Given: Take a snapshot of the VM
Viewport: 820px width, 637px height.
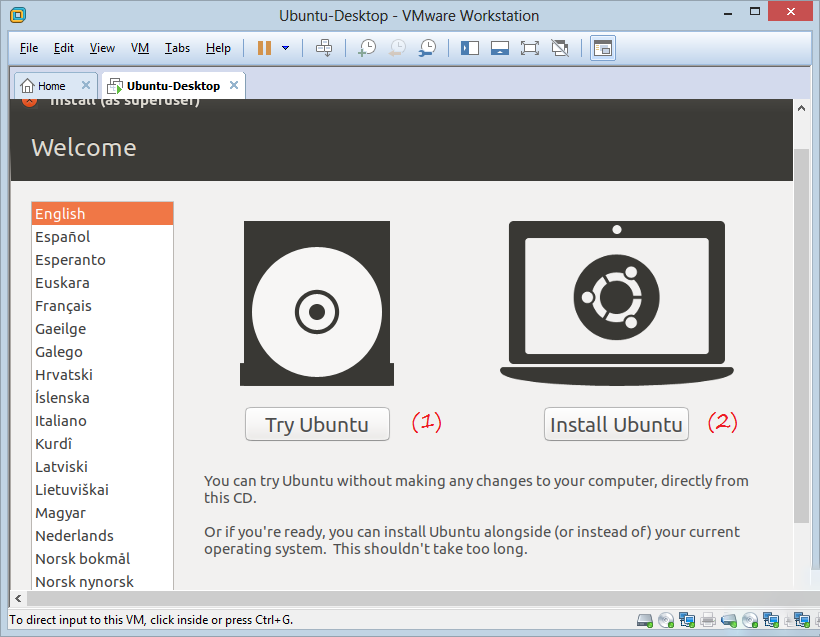Looking at the screenshot, I should [367, 48].
